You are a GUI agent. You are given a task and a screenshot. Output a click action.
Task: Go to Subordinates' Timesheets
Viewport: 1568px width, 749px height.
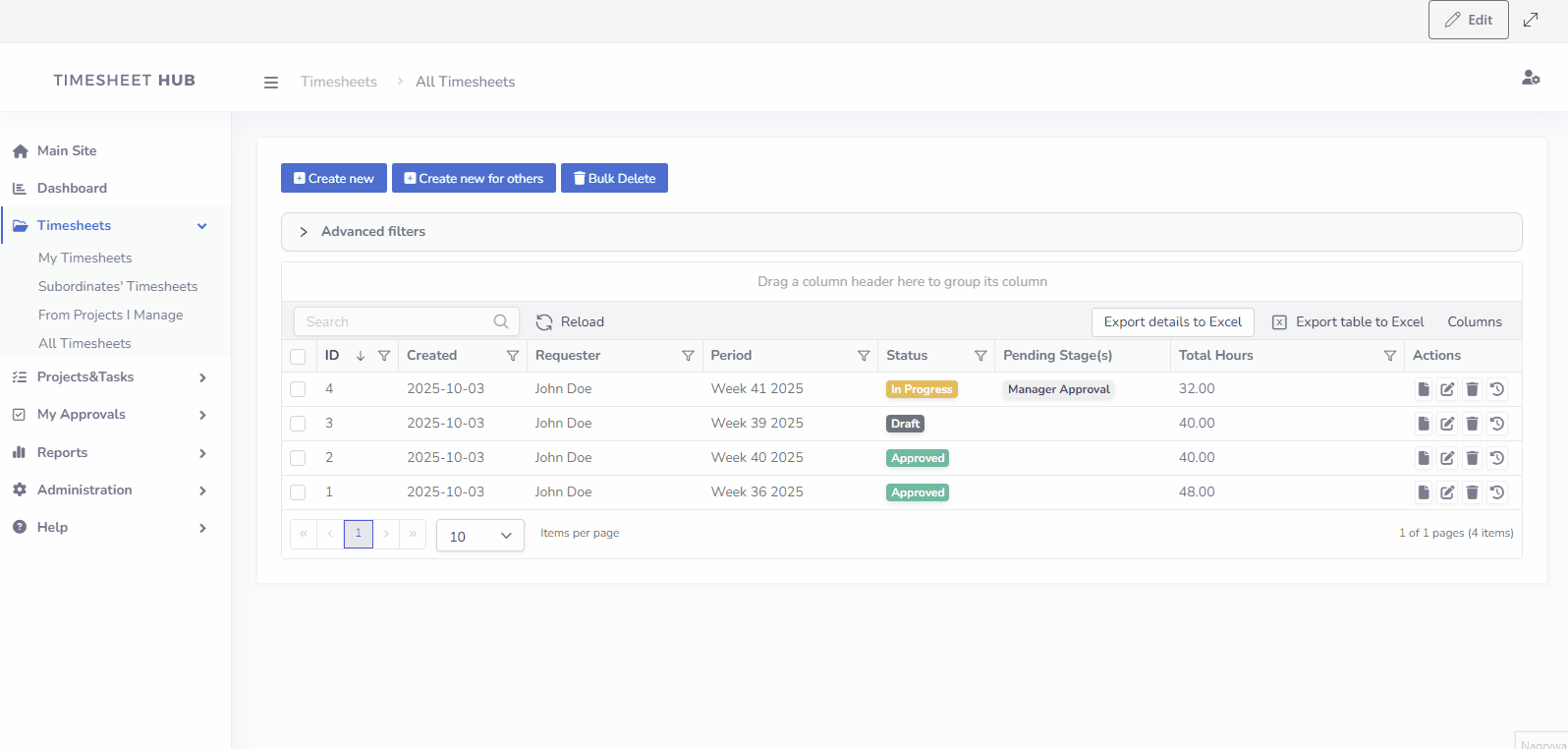[x=118, y=286]
